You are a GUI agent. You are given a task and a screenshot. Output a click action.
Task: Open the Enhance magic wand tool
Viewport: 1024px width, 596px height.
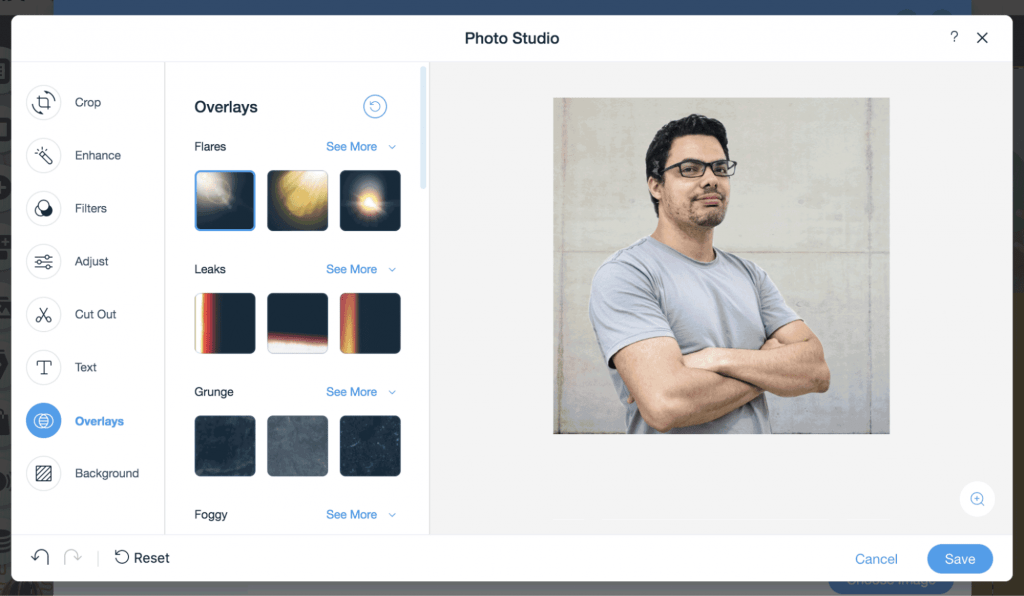click(x=44, y=155)
